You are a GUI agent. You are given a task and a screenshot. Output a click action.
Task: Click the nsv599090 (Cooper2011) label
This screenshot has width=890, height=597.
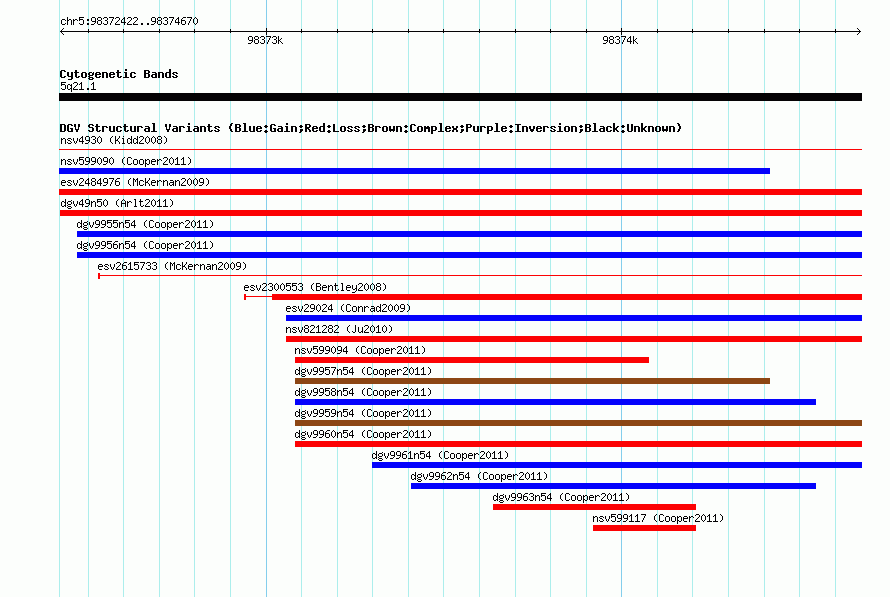click(126, 161)
